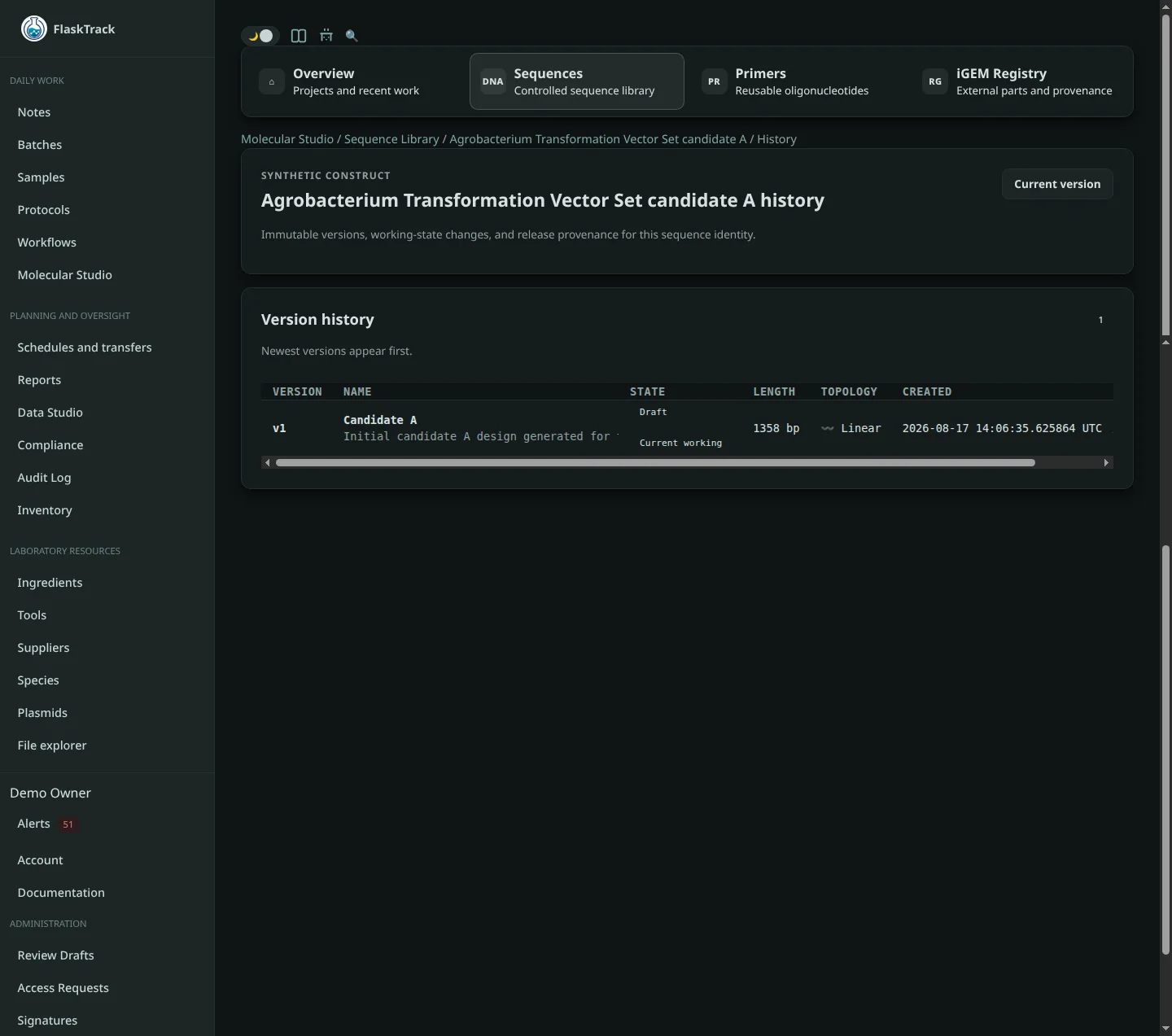Click the table's scroll right arrow
This screenshot has height=1036, width=1172.
coord(1106,463)
